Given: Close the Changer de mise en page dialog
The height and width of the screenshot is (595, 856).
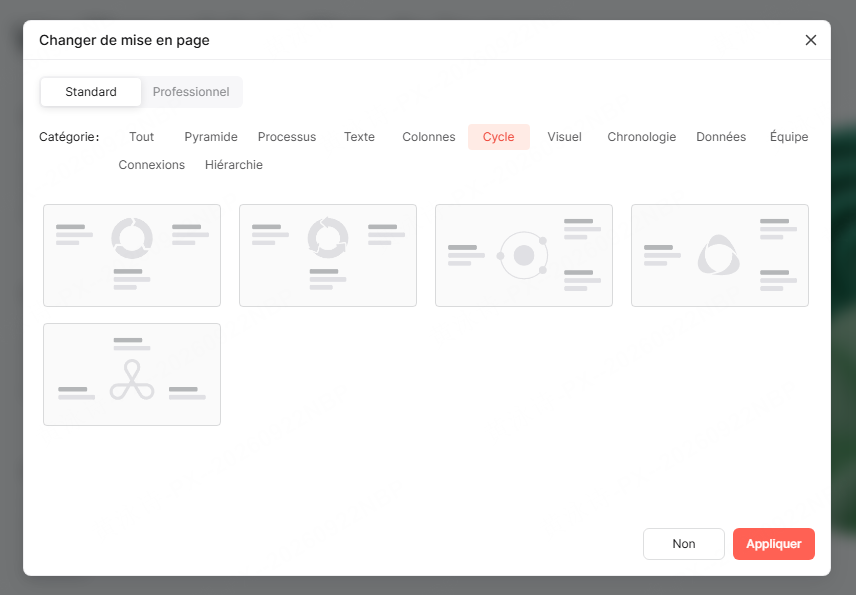Looking at the screenshot, I should (x=811, y=40).
